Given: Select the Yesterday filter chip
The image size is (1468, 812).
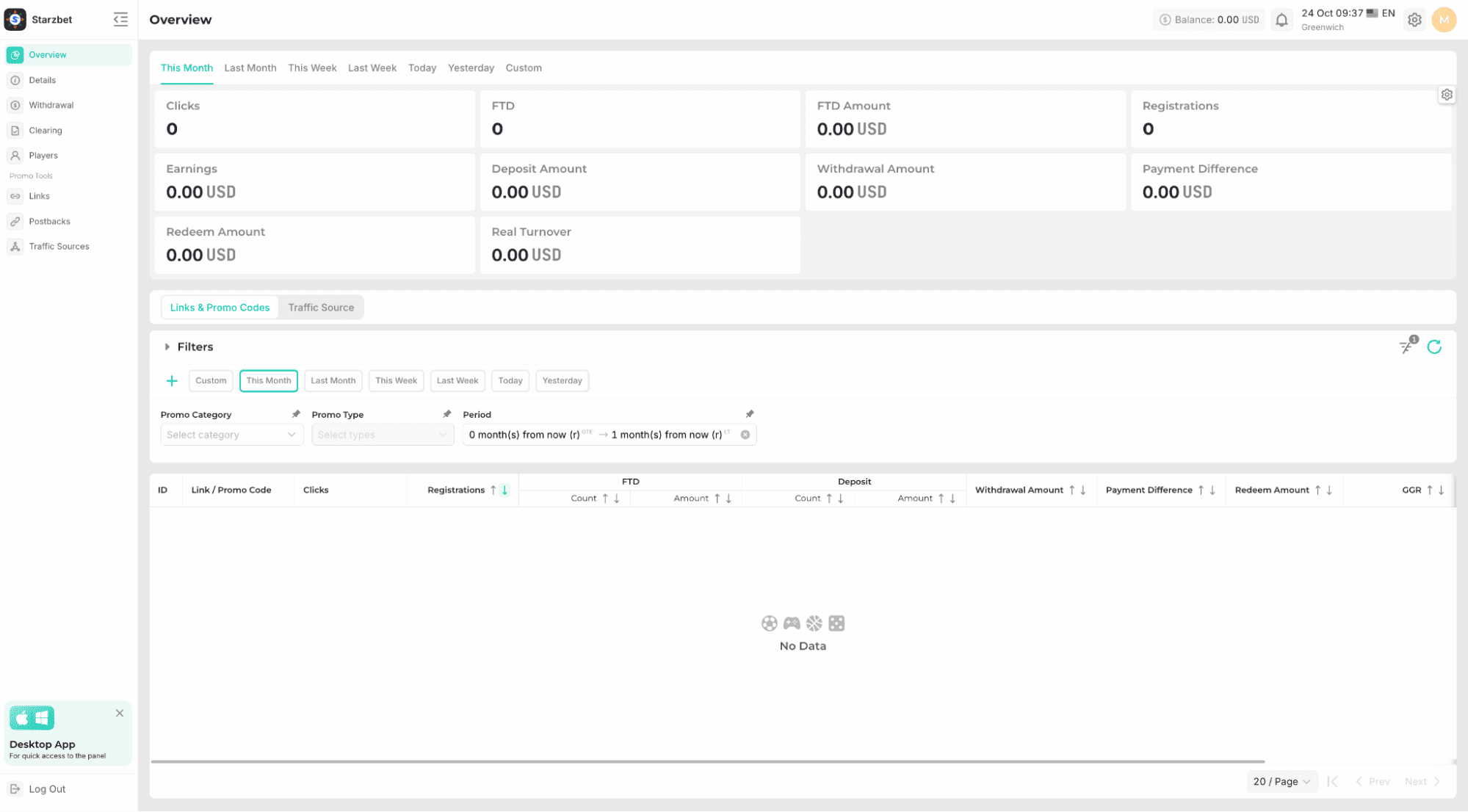Looking at the screenshot, I should tap(563, 381).
